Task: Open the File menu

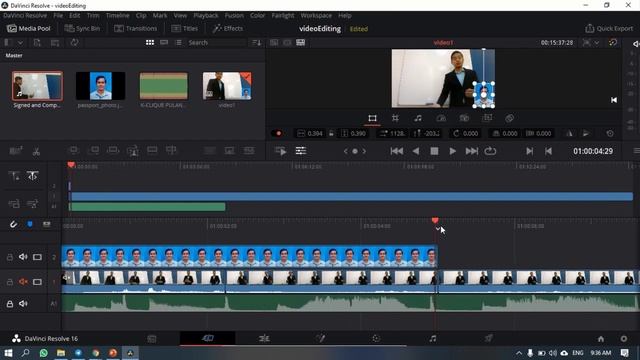Action: 58,16
